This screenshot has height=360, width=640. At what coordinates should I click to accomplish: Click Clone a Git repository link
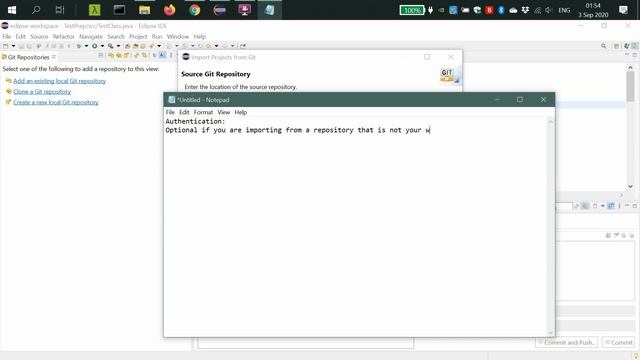42,91
